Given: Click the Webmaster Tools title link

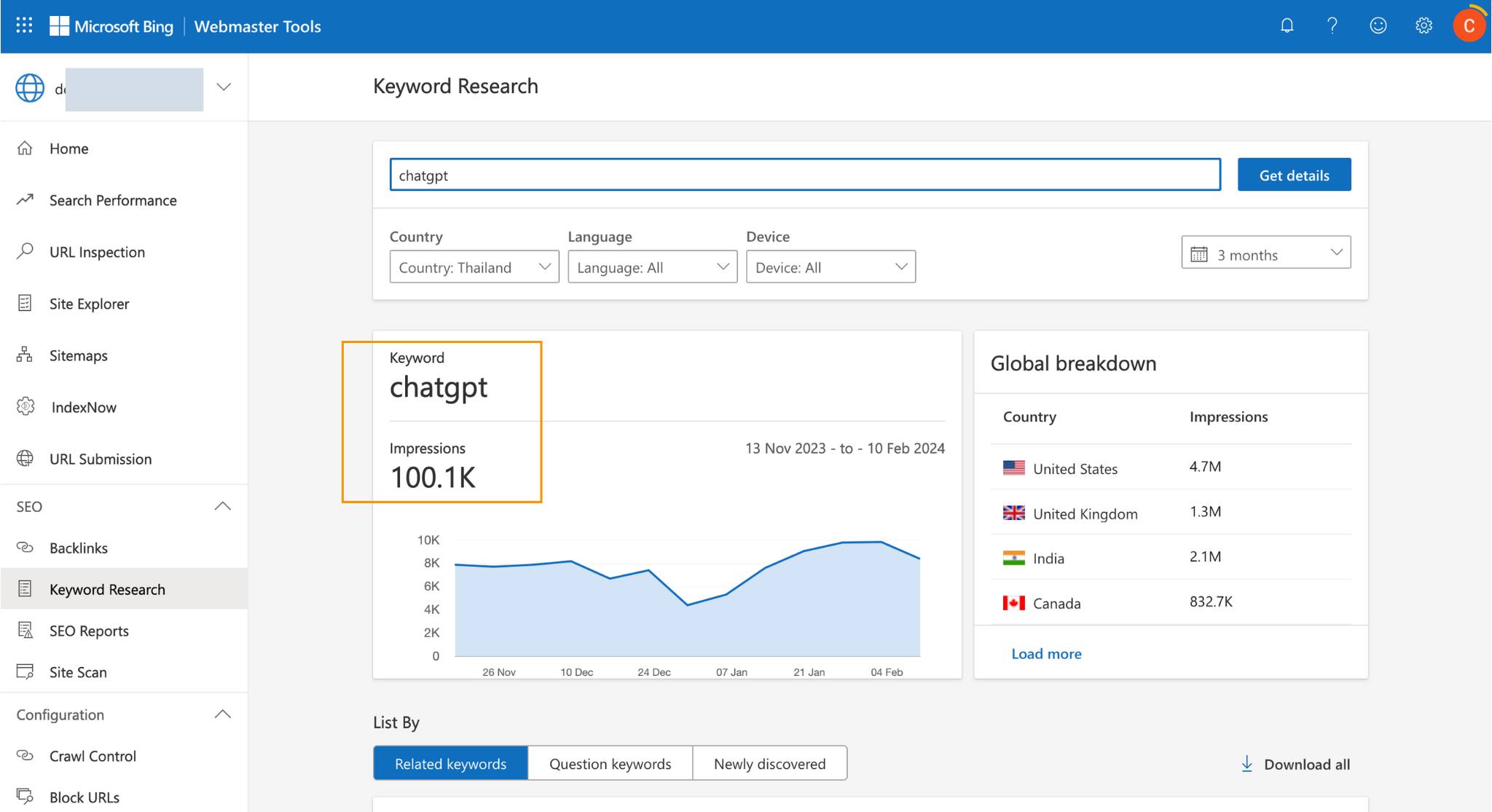Looking at the screenshot, I should pos(257,26).
